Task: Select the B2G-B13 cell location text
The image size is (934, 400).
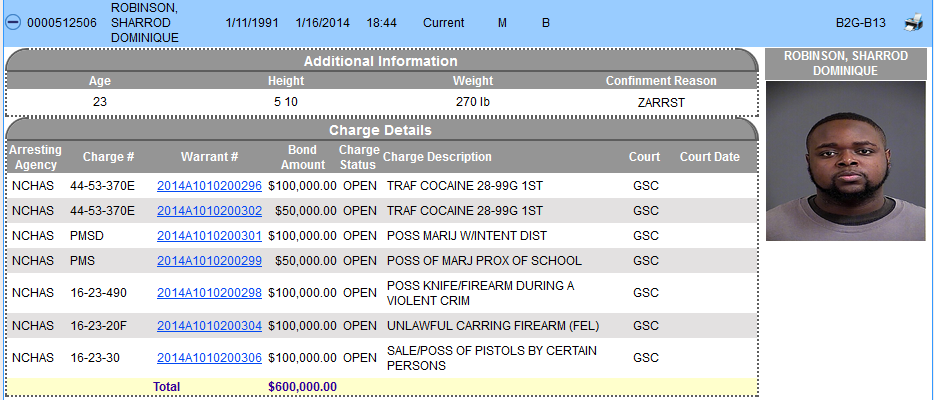Action: coord(861,23)
